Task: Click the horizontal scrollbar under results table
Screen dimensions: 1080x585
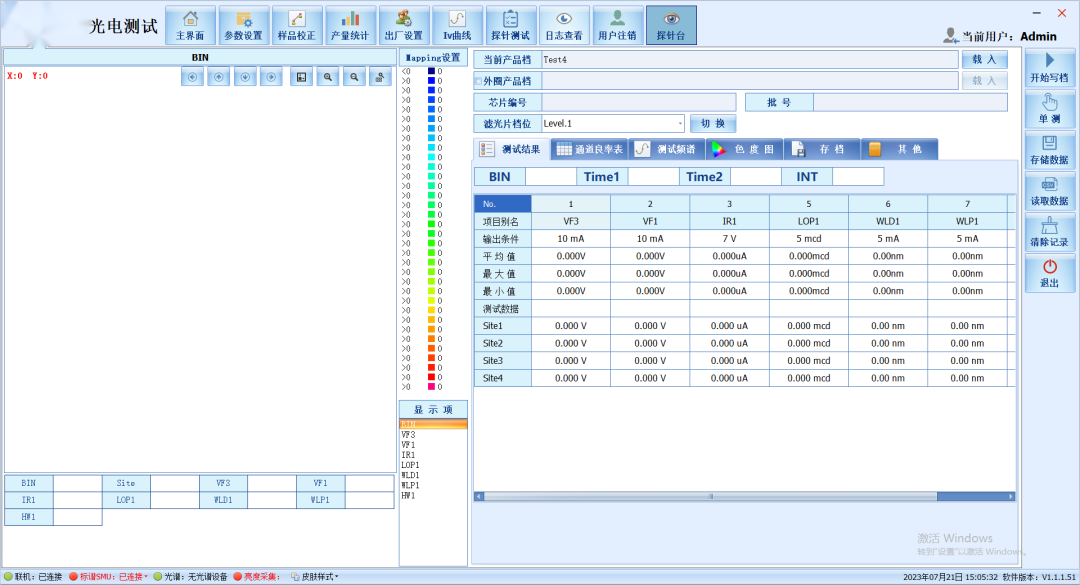Action: [x=744, y=496]
